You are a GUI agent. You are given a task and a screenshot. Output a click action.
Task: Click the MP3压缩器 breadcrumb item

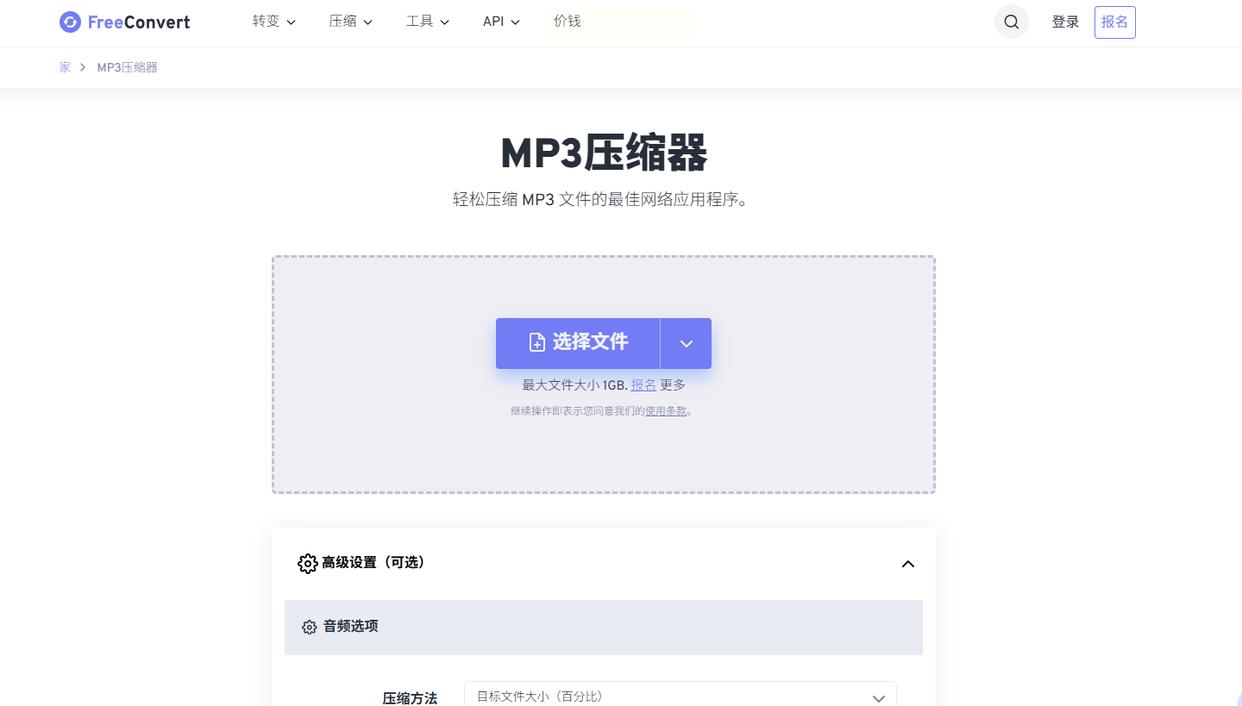[127, 67]
